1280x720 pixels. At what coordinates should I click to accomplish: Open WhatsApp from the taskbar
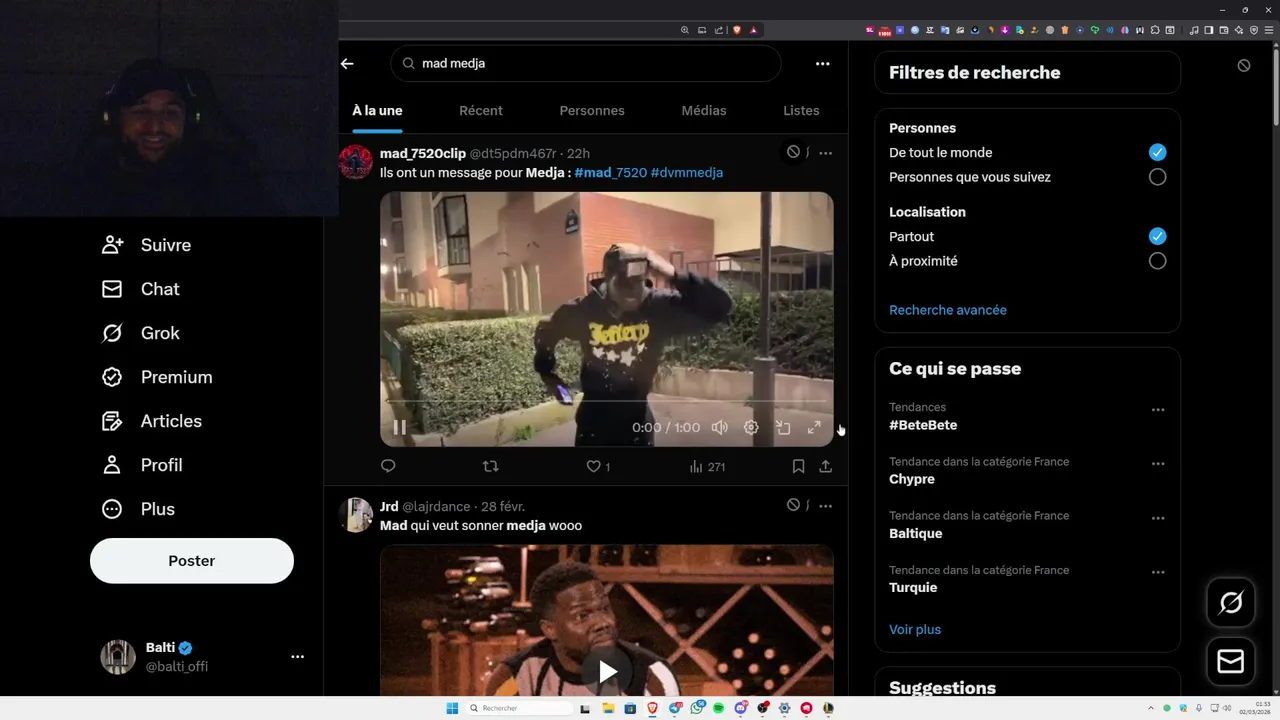(x=696, y=708)
